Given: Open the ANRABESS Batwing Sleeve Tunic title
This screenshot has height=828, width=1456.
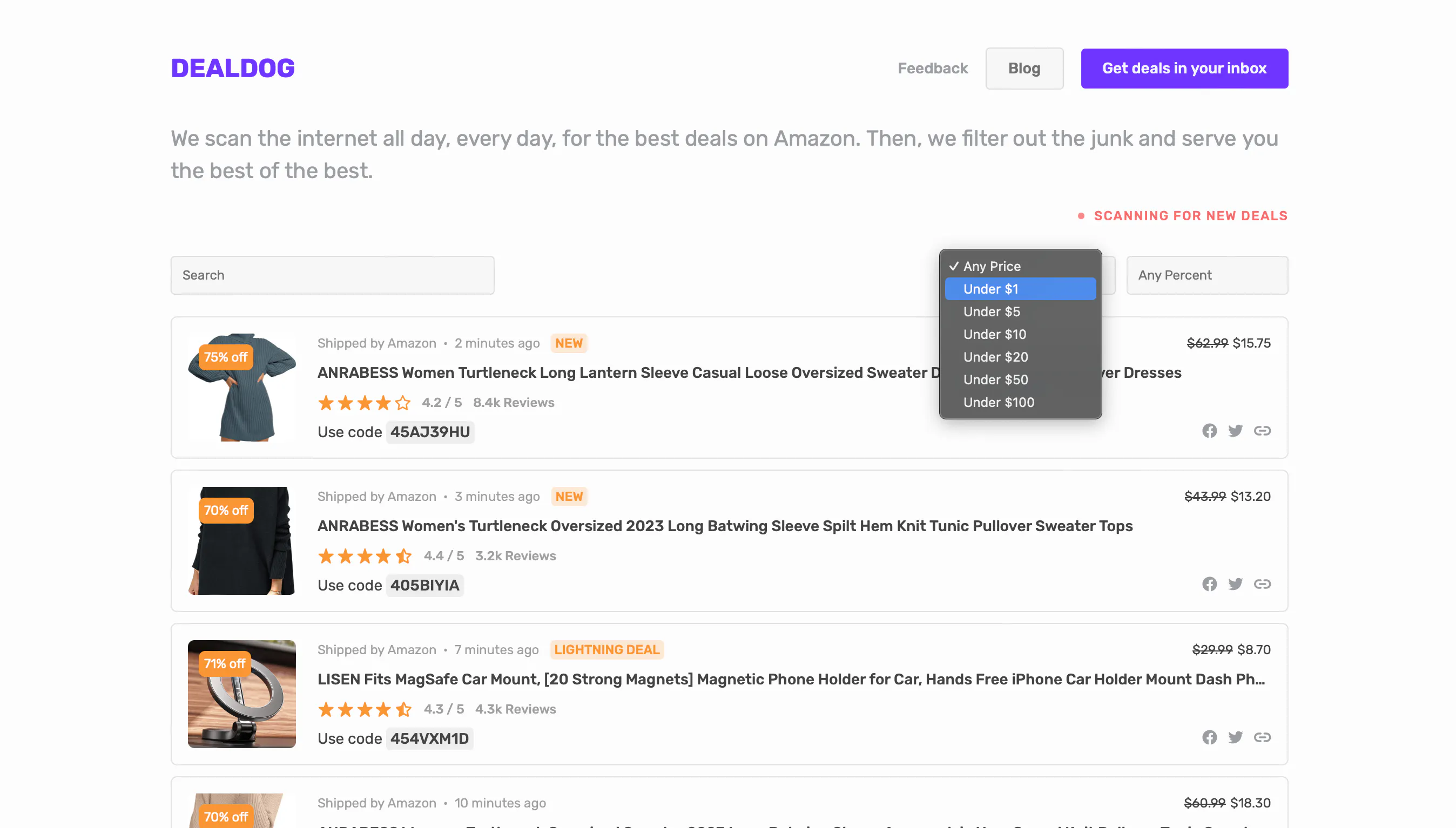Looking at the screenshot, I should (x=725, y=526).
